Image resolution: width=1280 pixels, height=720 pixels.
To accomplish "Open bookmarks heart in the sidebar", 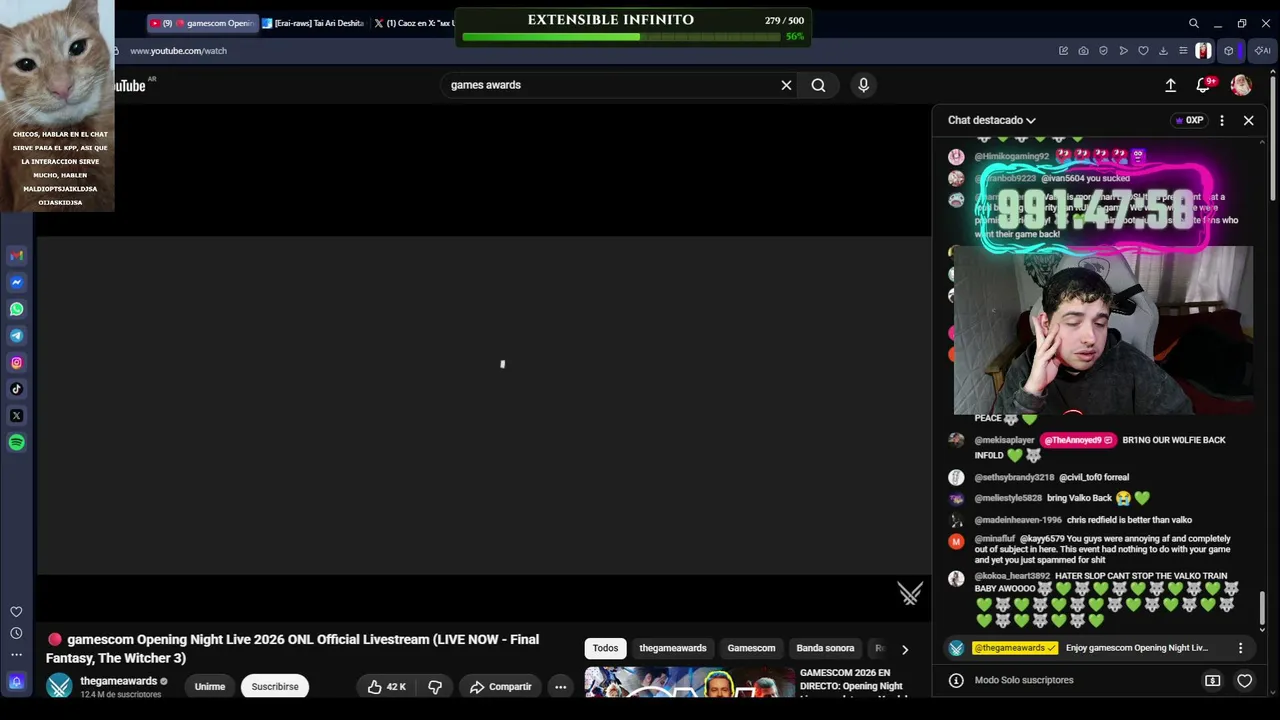I will tap(16, 612).
